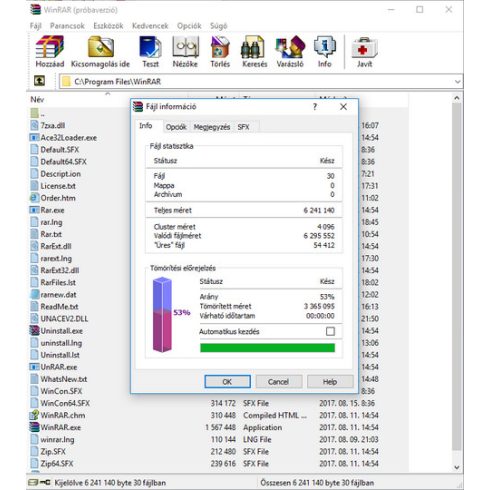Select the Order.htm file icon
This screenshot has width=490, height=490.
(x=34, y=198)
